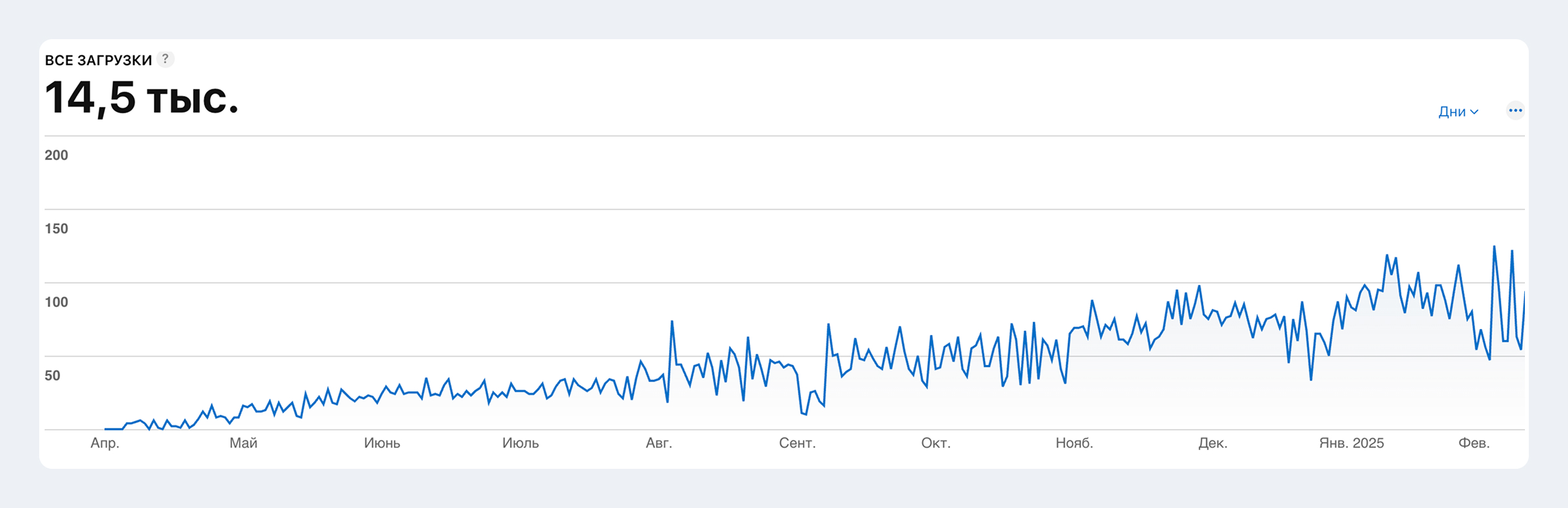This screenshot has height=508, width=1568.
Task: Click the Окт. month marker
Action: click(936, 443)
